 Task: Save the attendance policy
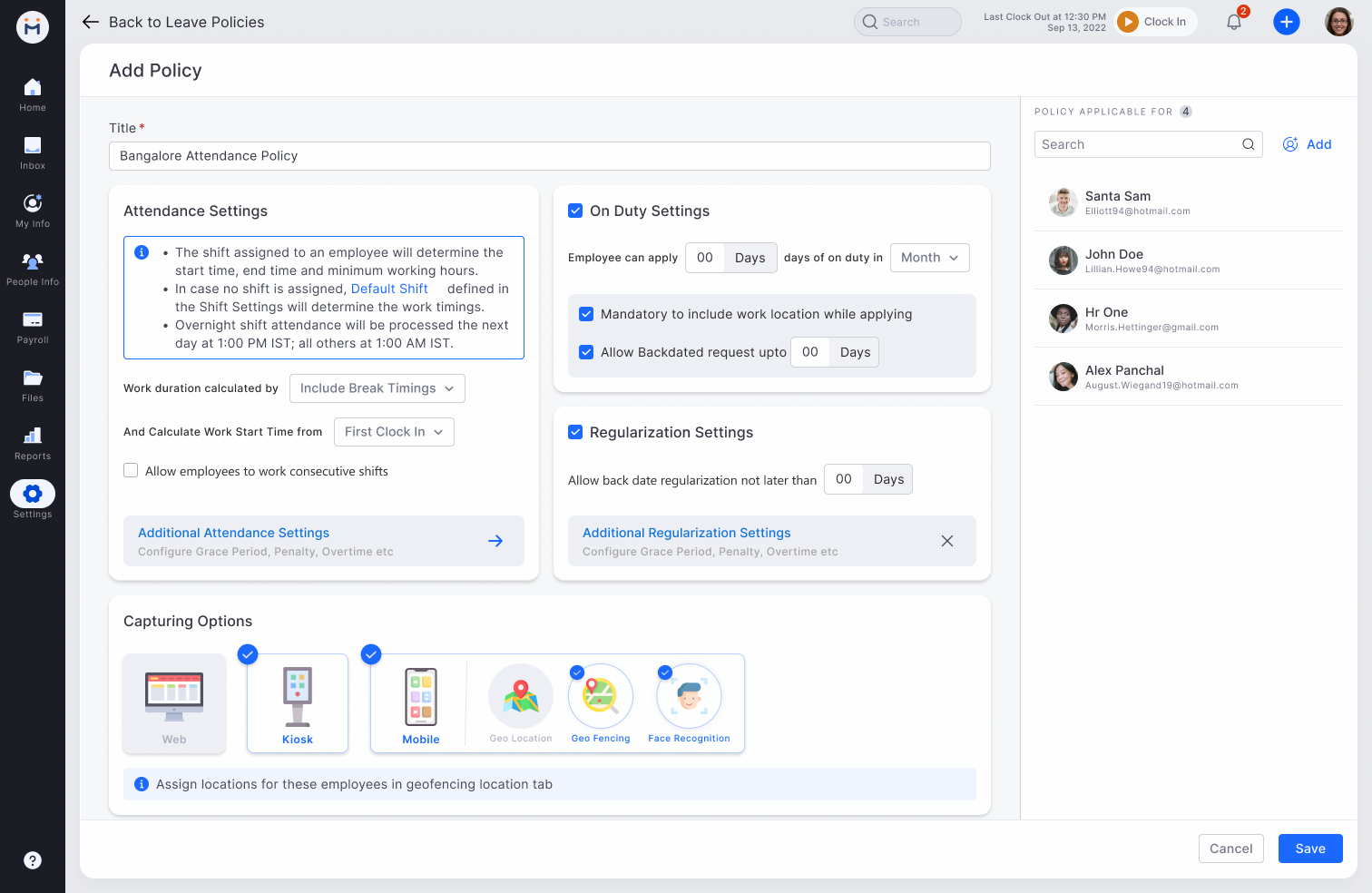[1310, 848]
